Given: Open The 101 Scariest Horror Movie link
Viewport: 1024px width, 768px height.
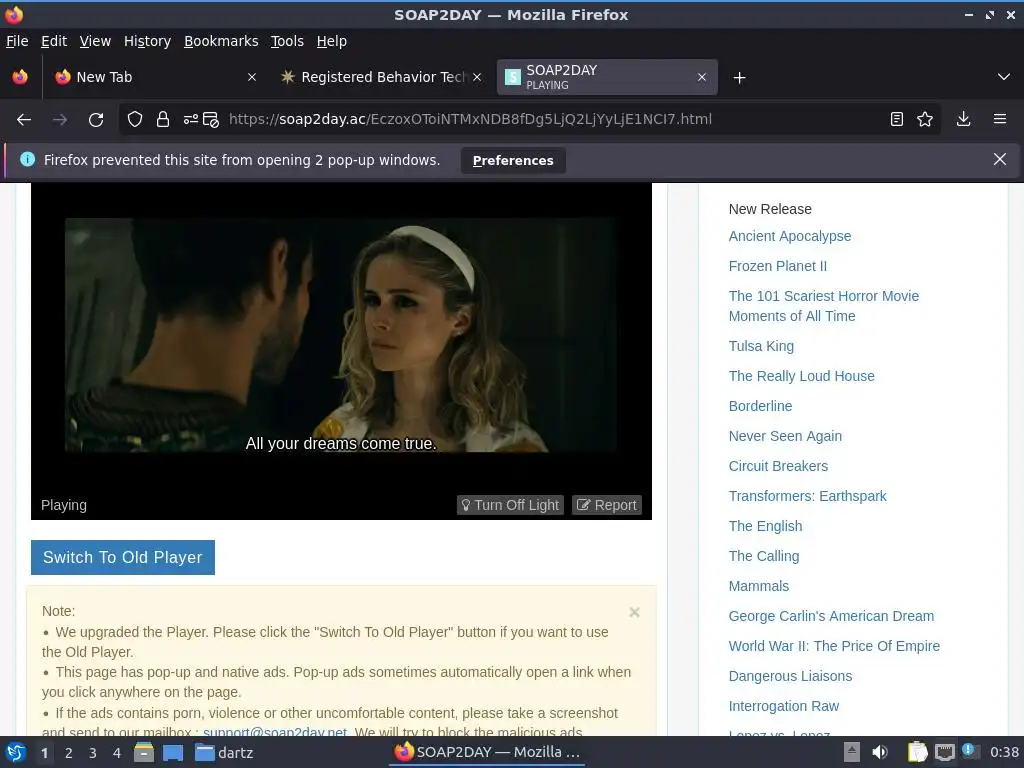Looking at the screenshot, I should [x=824, y=306].
